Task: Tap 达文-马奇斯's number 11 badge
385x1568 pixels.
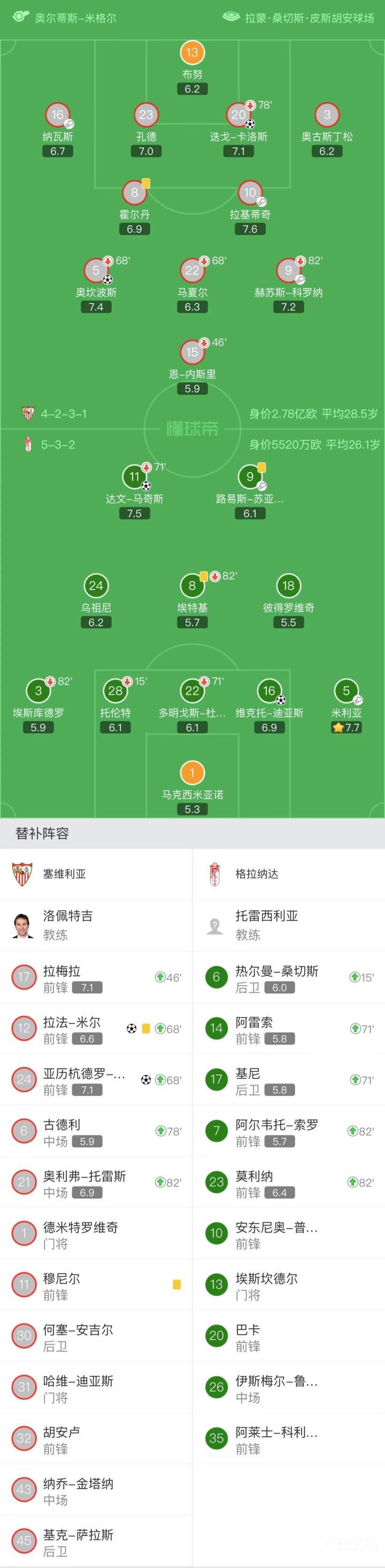Action: pyautogui.click(x=134, y=477)
